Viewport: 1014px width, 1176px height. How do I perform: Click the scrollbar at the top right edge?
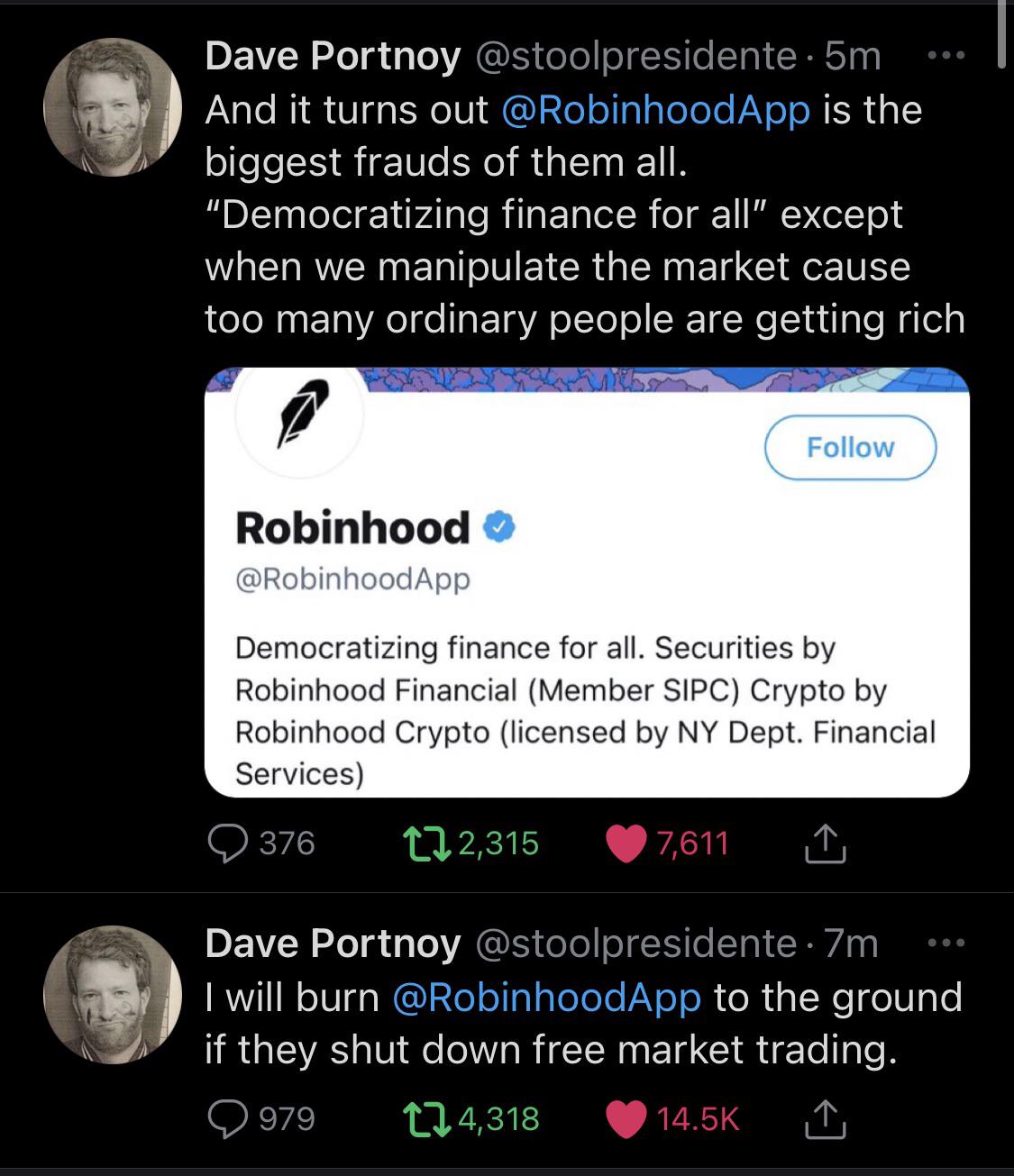click(1001, 34)
